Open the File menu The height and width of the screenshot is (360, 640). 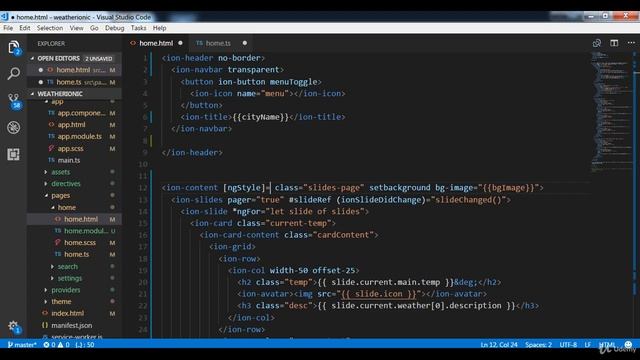(x=8, y=28)
